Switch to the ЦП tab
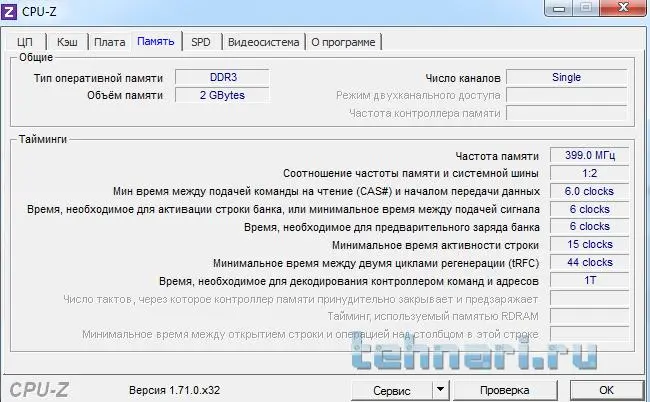 click(x=25, y=42)
